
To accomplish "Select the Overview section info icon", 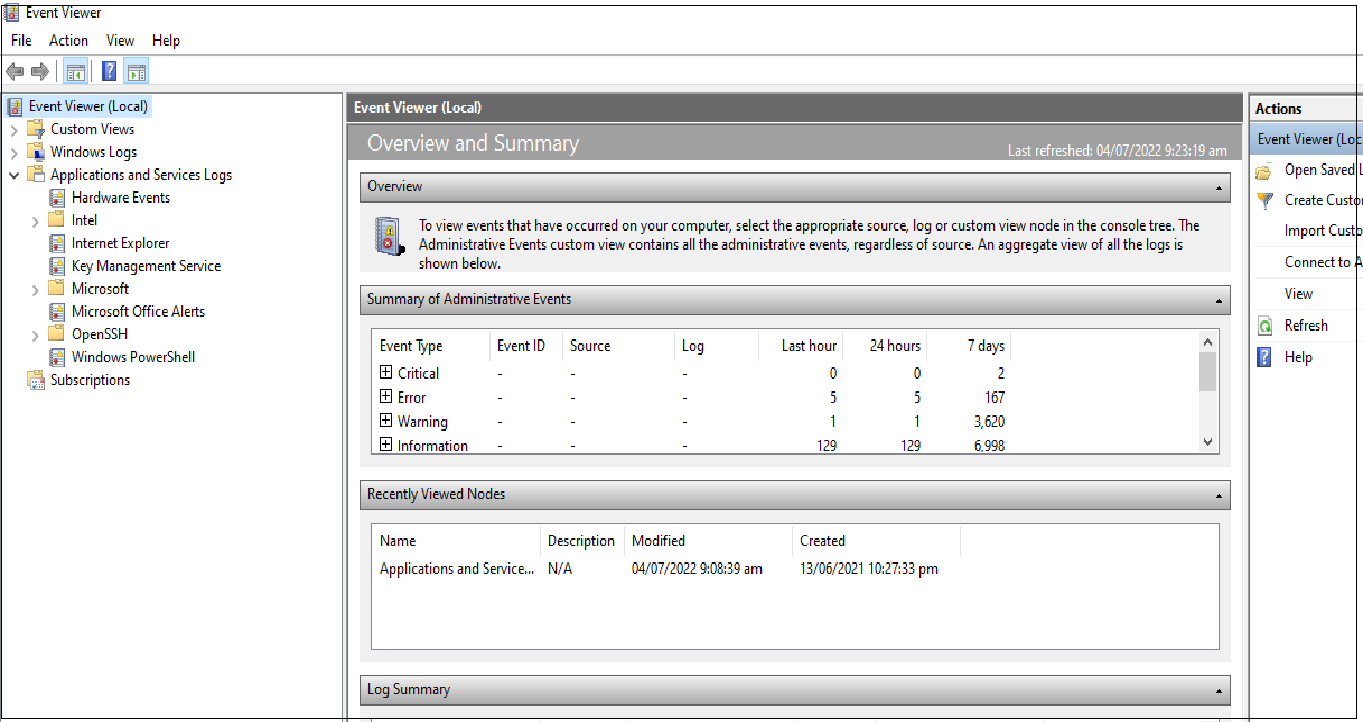I will pyautogui.click(x=388, y=237).
